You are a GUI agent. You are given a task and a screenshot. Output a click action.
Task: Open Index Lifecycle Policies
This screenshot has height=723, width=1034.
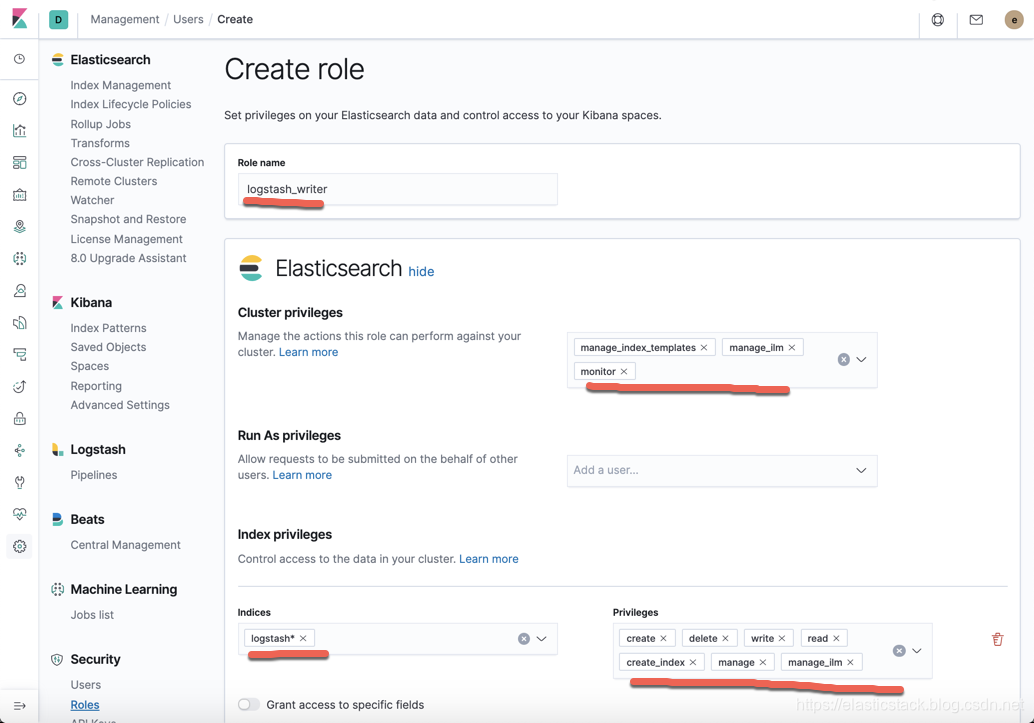[131, 104]
